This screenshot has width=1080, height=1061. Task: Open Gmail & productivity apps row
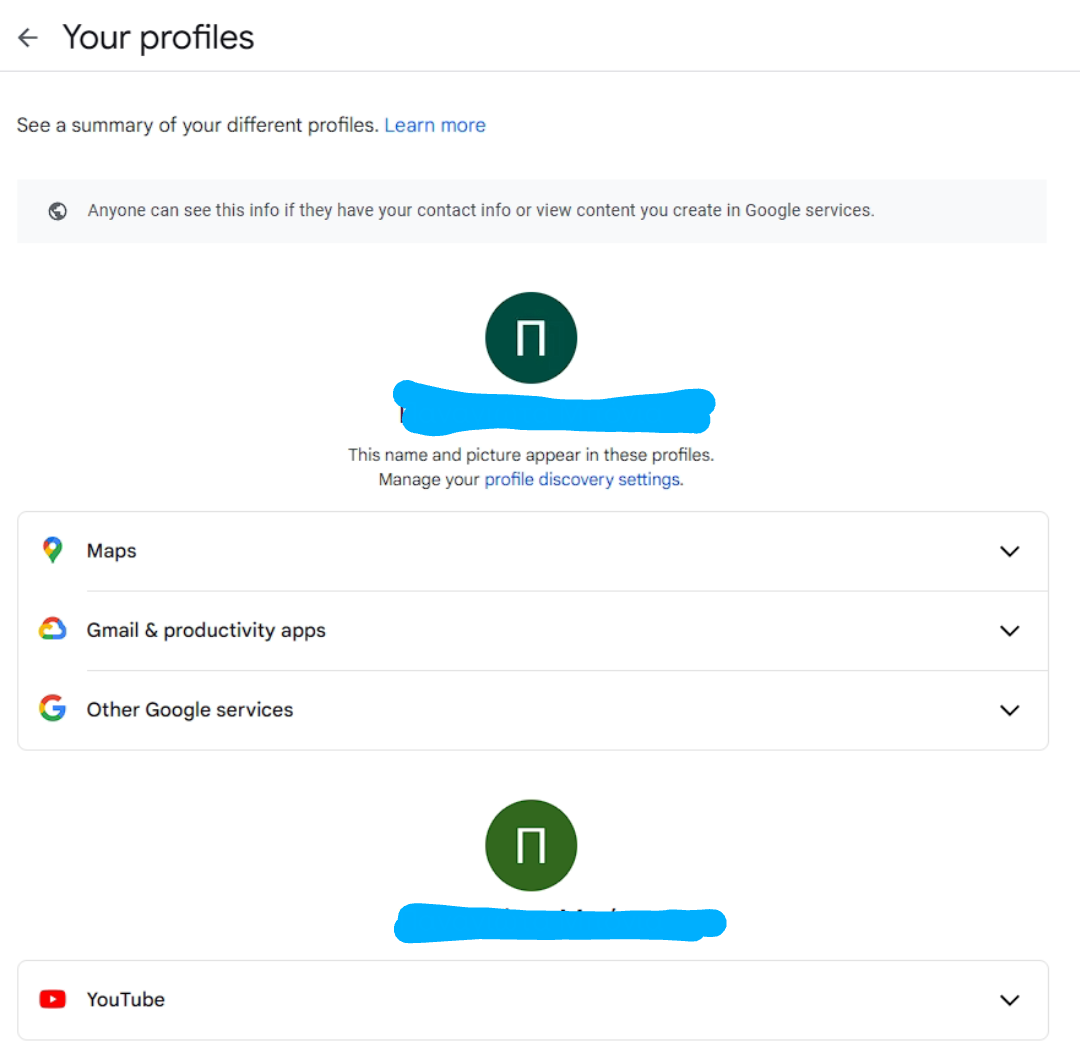(532, 630)
